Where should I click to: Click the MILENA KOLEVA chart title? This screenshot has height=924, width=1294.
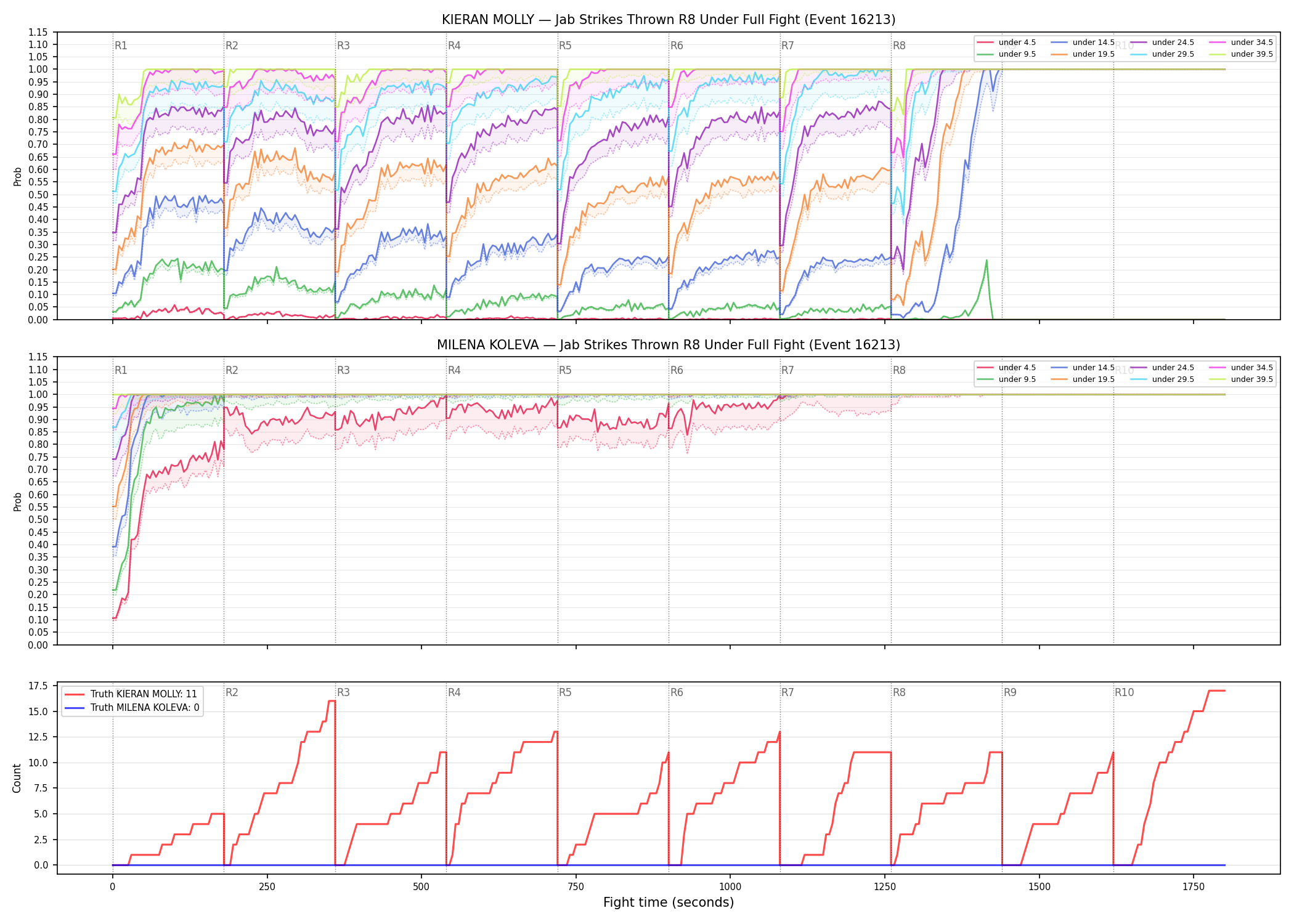pos(669,345)
